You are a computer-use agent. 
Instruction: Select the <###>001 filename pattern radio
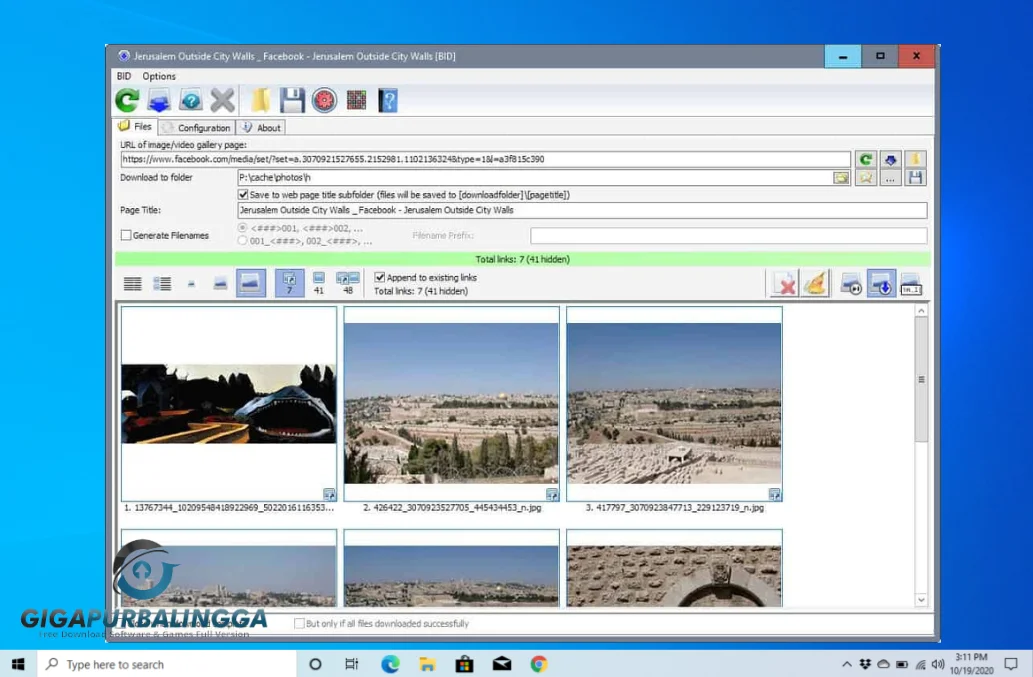242,228
